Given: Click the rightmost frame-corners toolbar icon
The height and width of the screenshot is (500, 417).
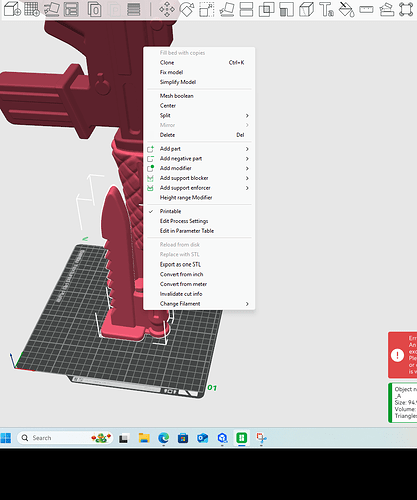Looking at the screenshot, I should point(406,9).
